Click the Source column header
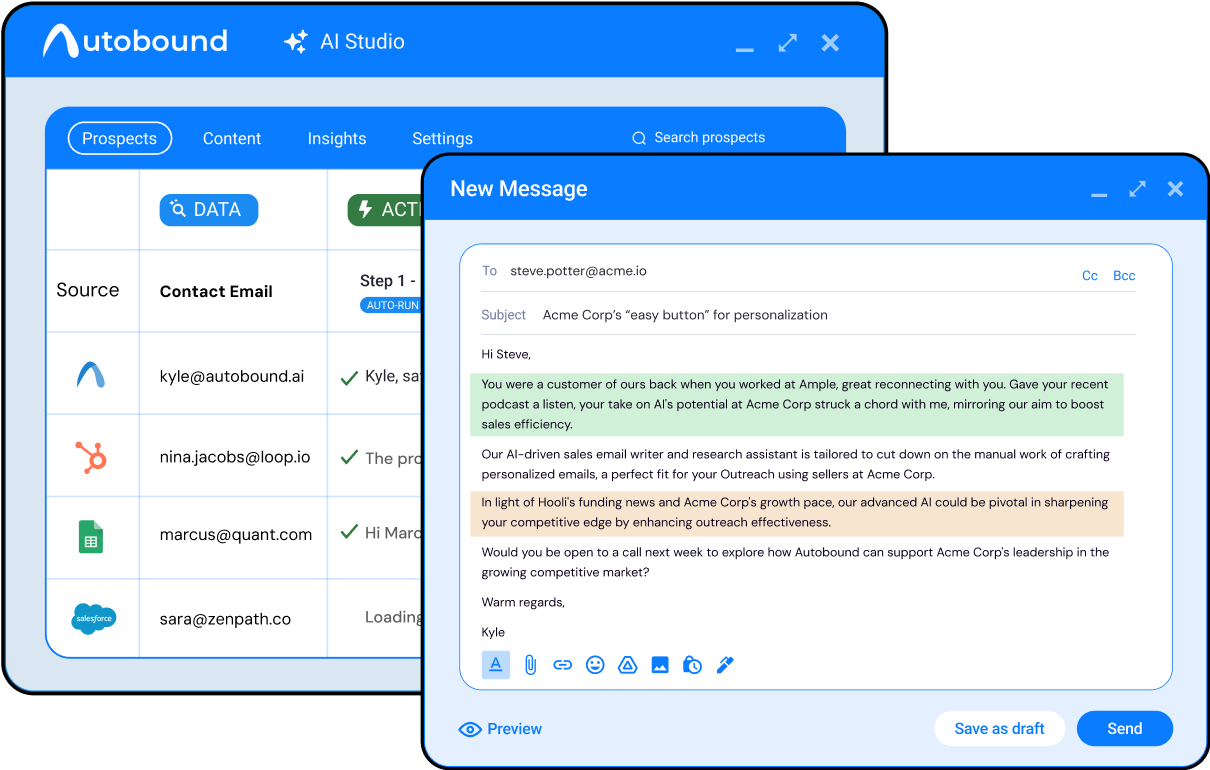 coord(88,290)
